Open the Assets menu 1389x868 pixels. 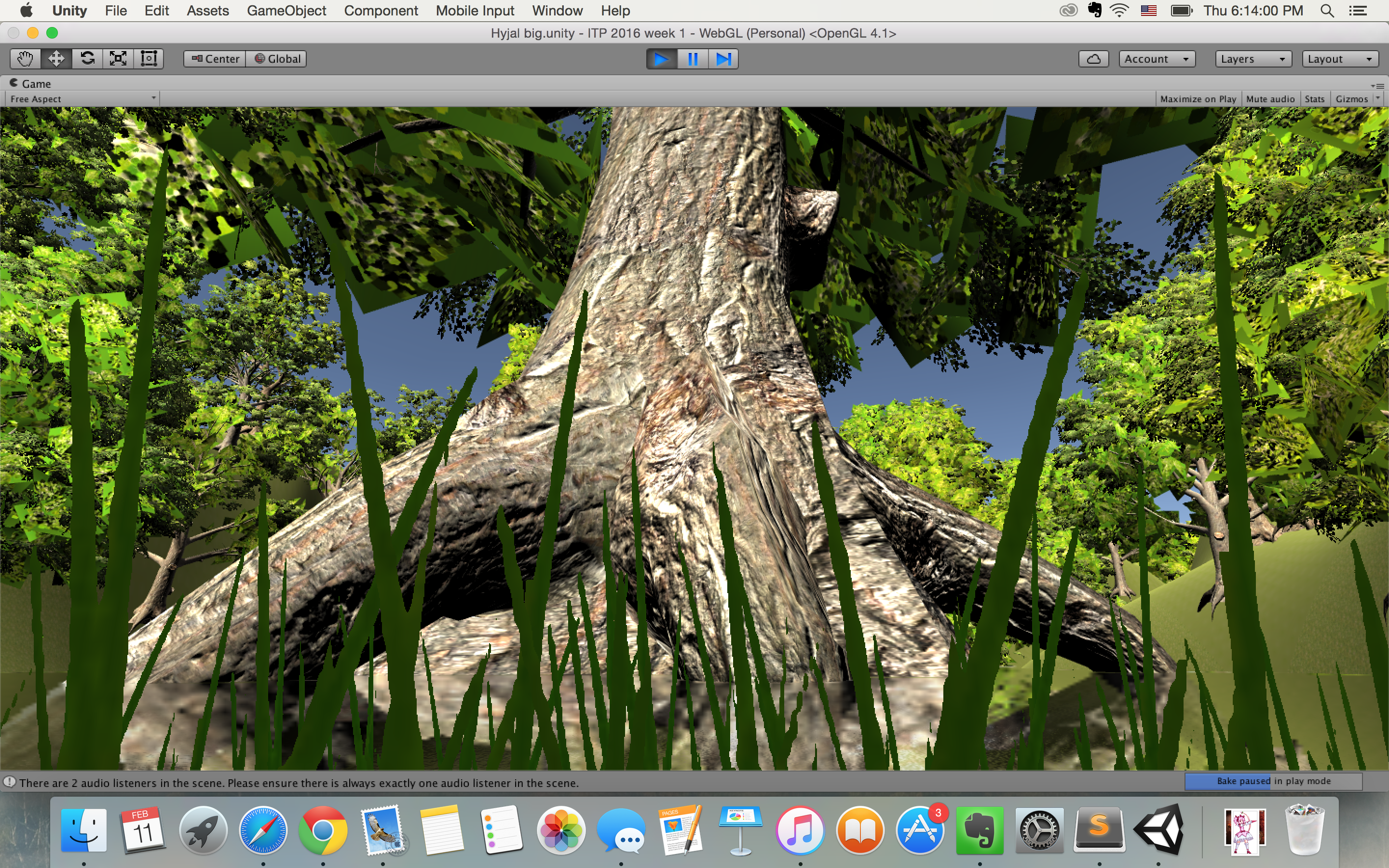[x=208, y=10]
